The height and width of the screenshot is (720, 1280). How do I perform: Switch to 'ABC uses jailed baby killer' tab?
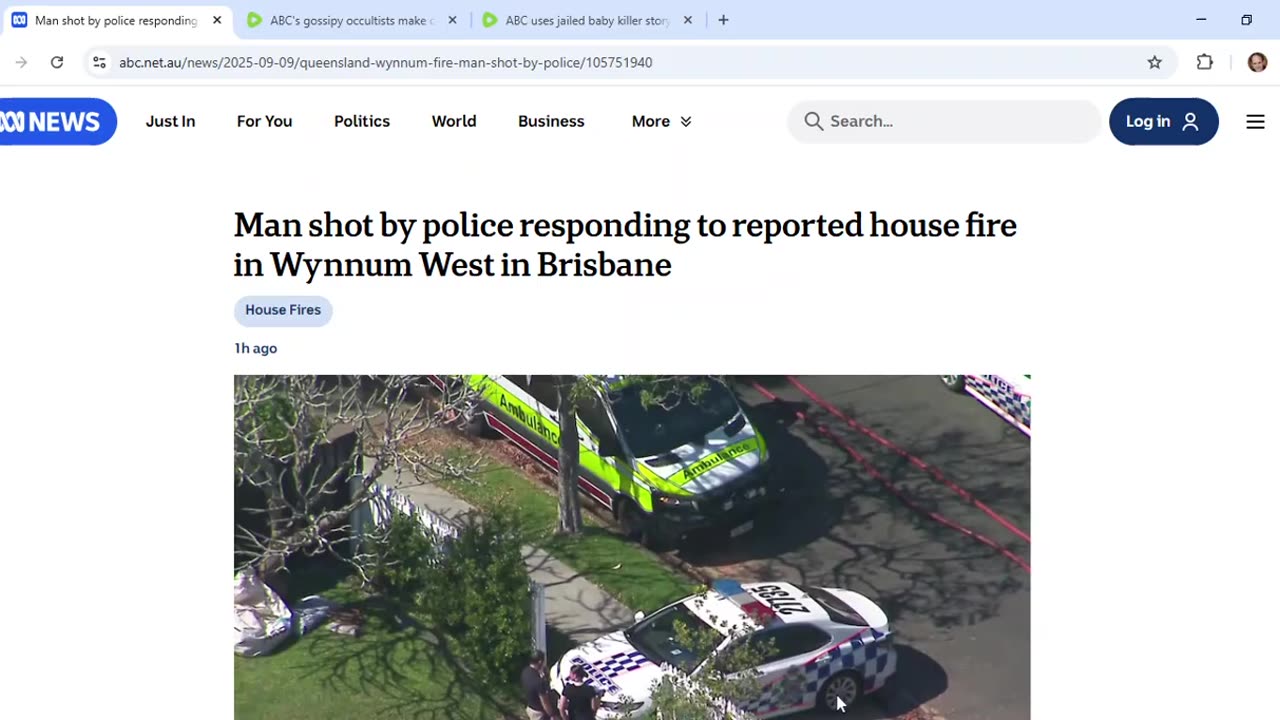587,20
